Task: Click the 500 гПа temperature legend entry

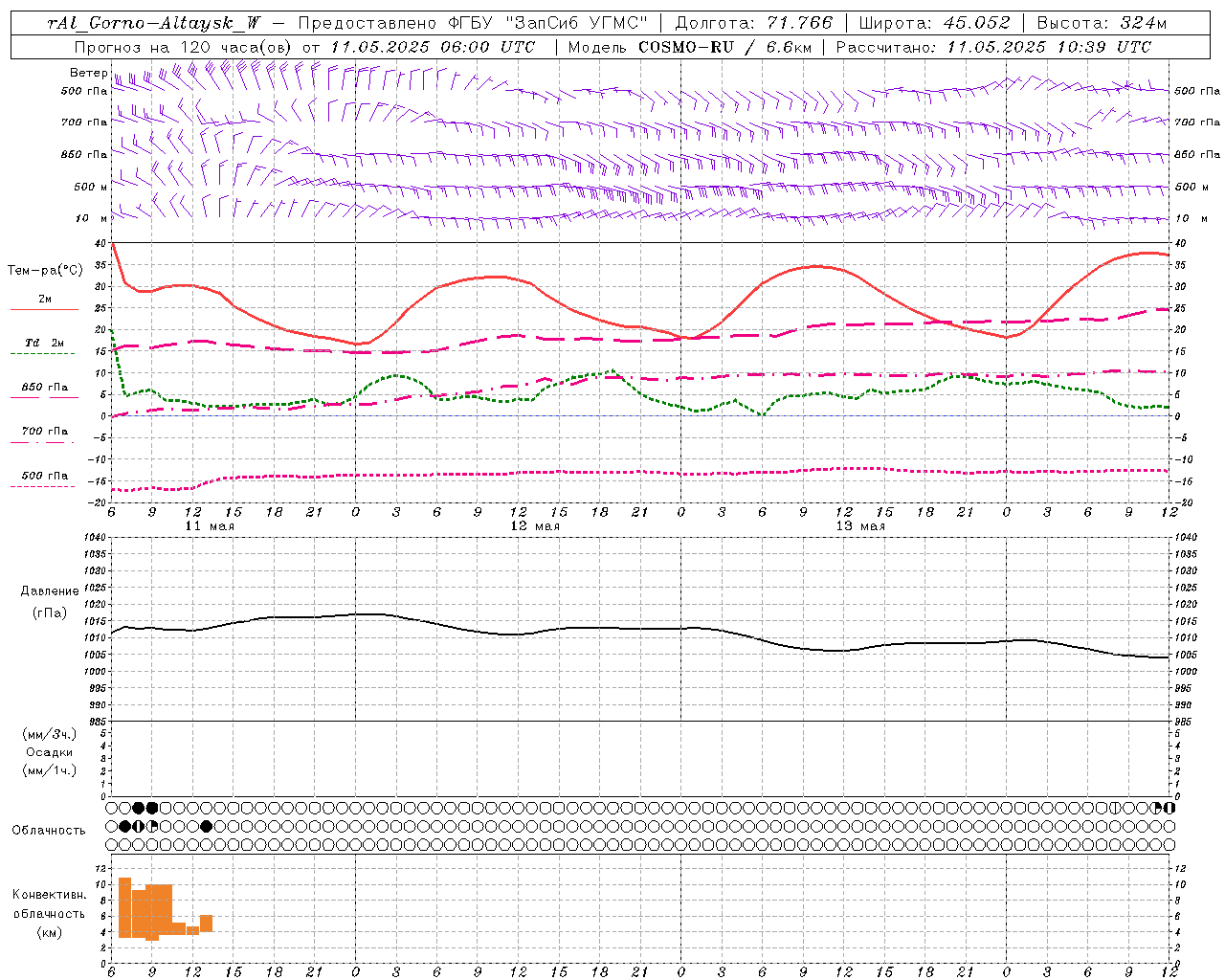Action: click(44, 479)
